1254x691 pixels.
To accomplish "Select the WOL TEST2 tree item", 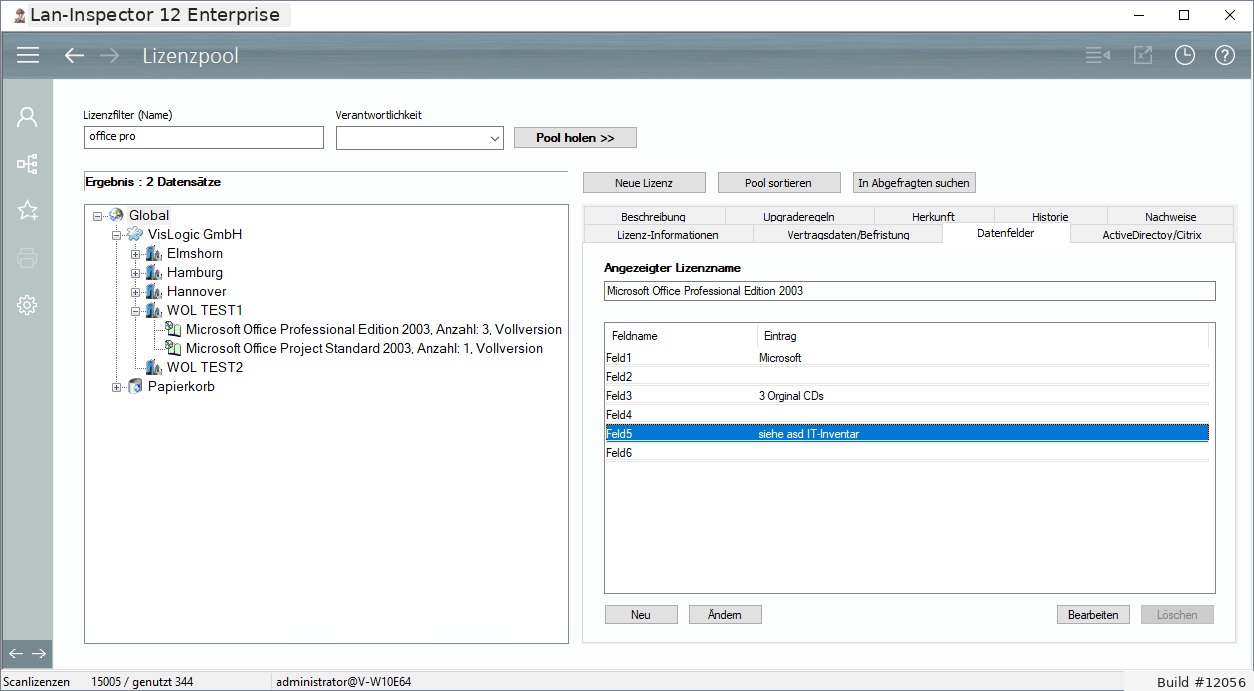I will pyautogui.click(x=205, y=367).
